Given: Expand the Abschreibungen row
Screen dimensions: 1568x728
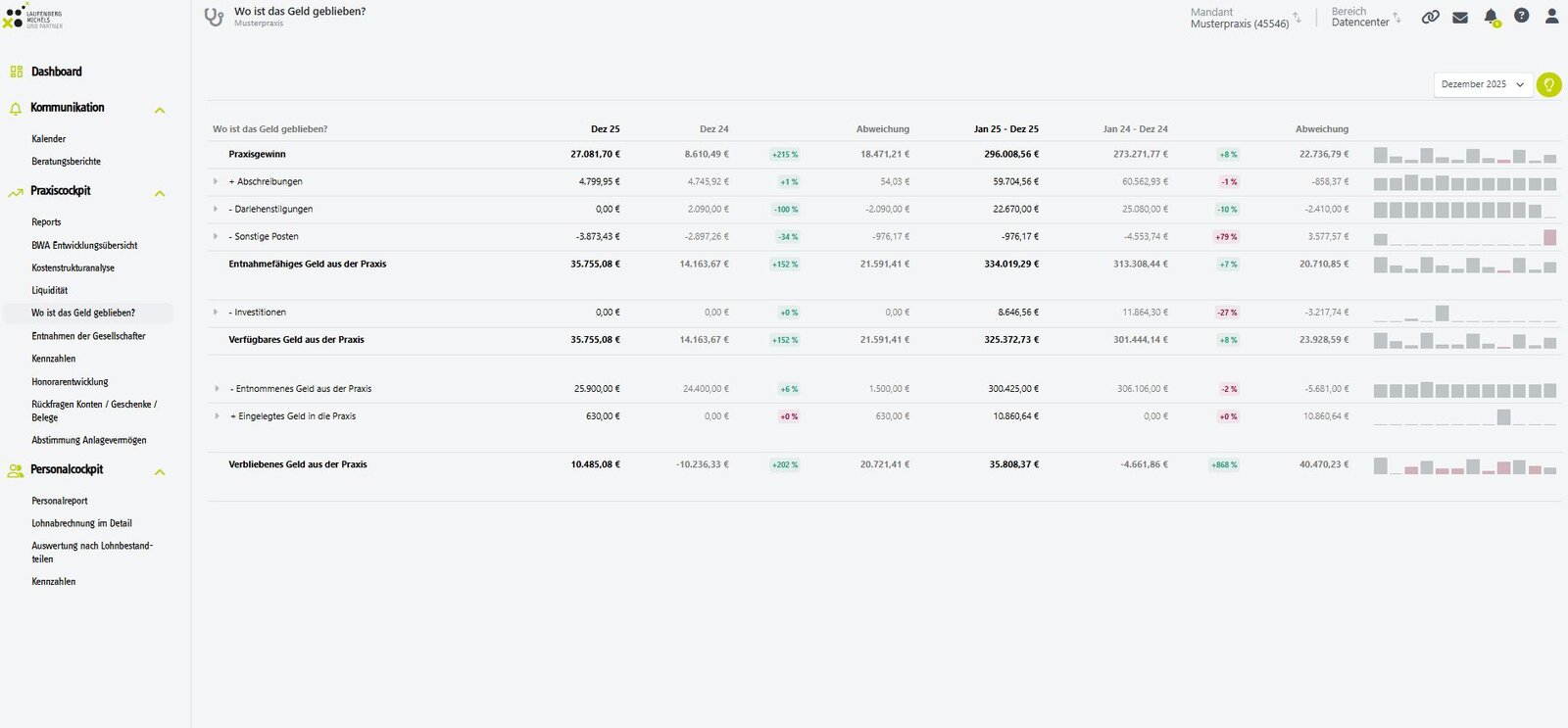Looking at the screenshot, I should coord(216,181).
